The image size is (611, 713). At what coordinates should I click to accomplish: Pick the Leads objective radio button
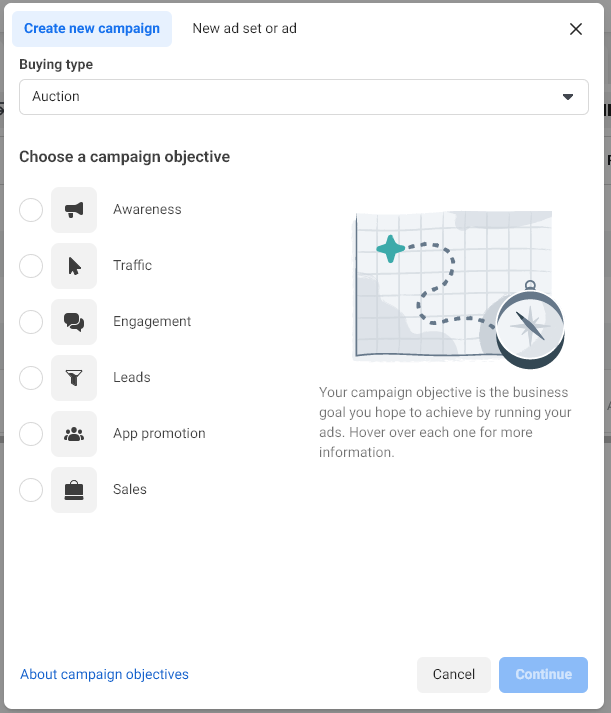[x=31, y=378]
